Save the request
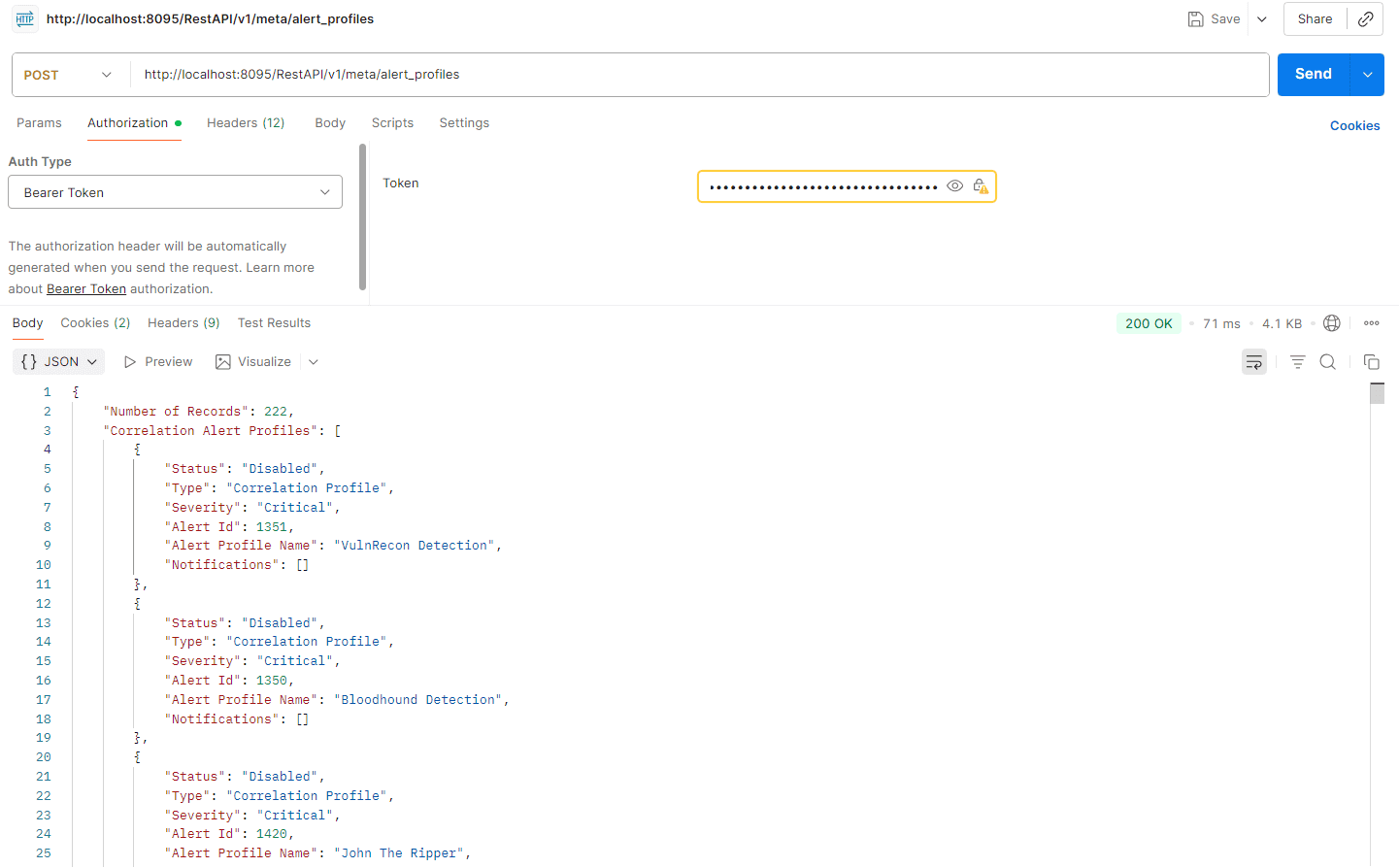 (1213, 18)
